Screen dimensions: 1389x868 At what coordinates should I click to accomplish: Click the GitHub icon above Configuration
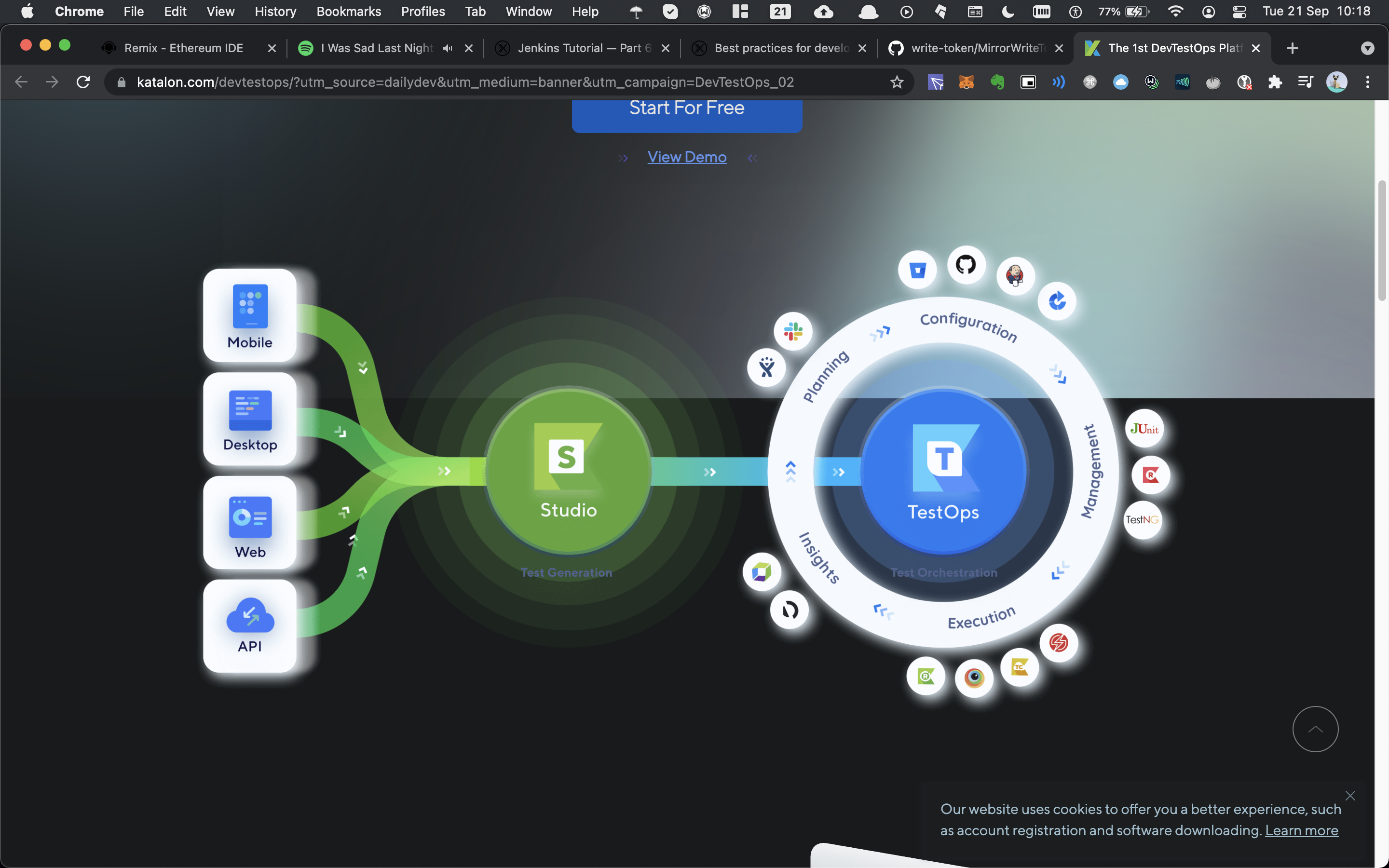click(x=966, y=265)
